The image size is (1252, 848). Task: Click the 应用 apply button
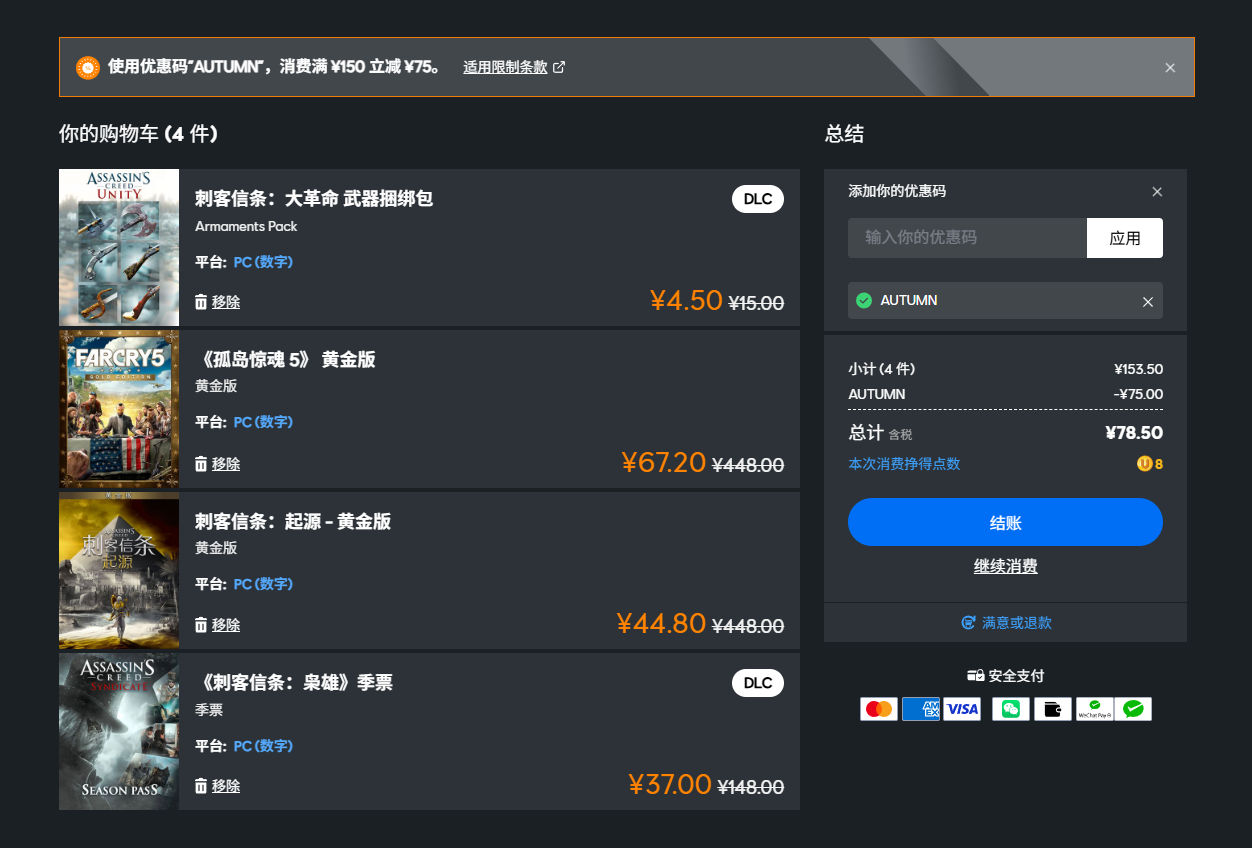tap(1125, 238)
